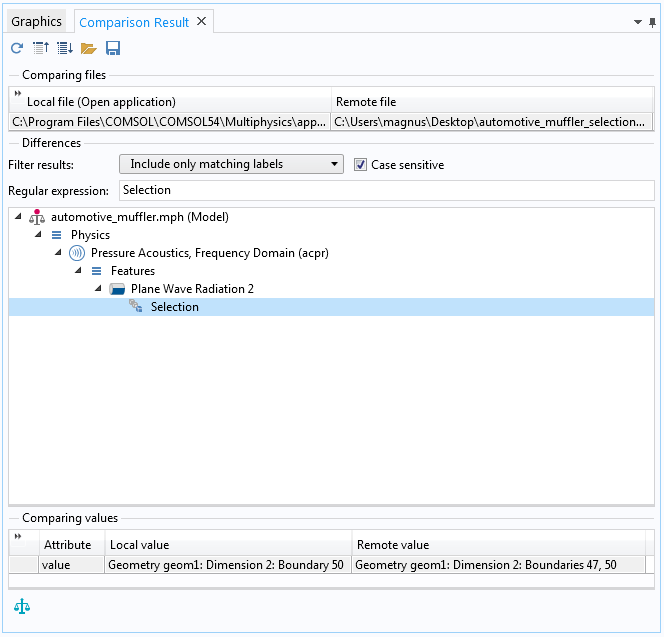Select Plane Wave Radiation 2 tree item
Image resolution: width=664 pixels, height=637 pixels.
click(192, 289)
